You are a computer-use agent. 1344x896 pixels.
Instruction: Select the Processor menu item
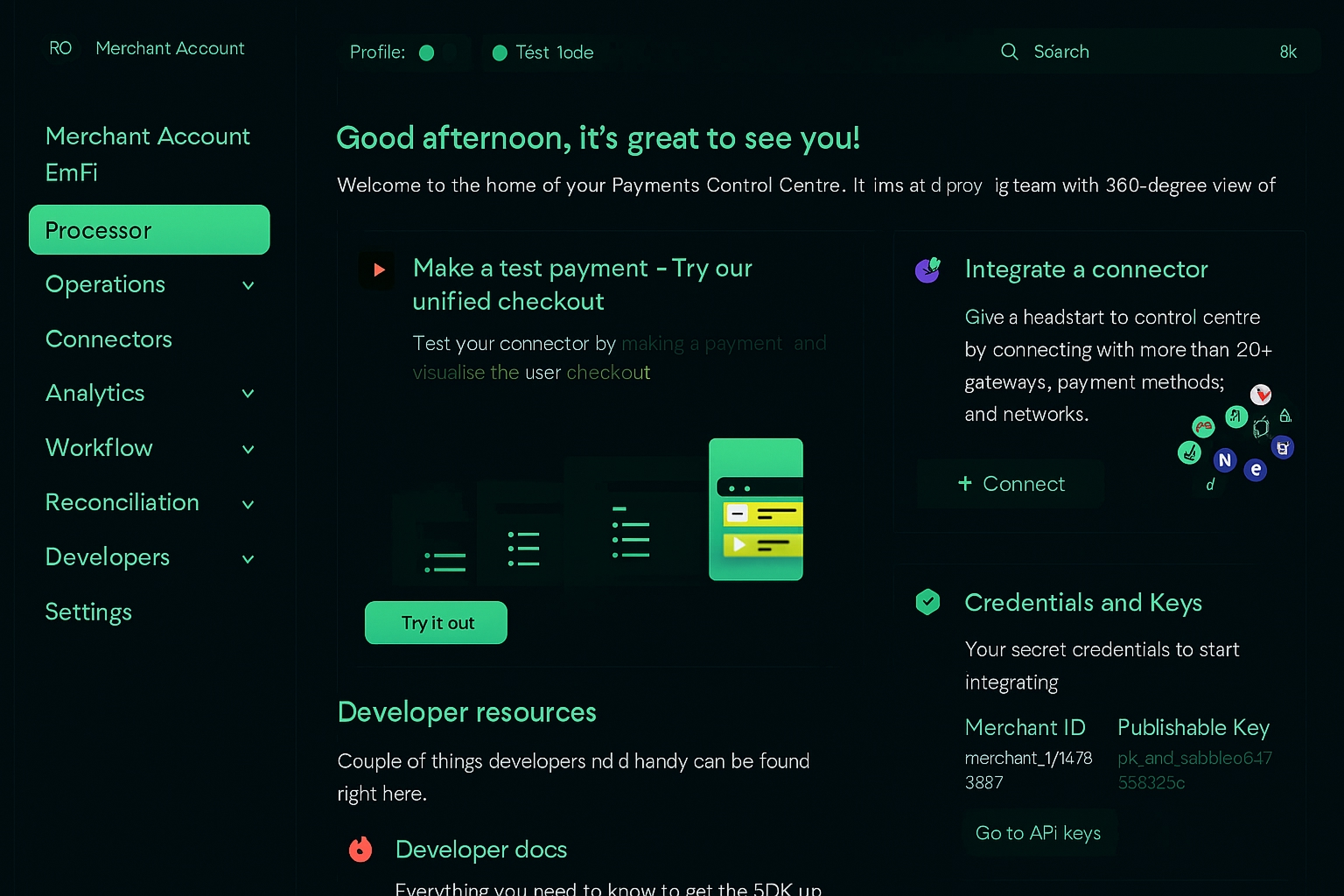pyautogui.click(x=149, y=230)
